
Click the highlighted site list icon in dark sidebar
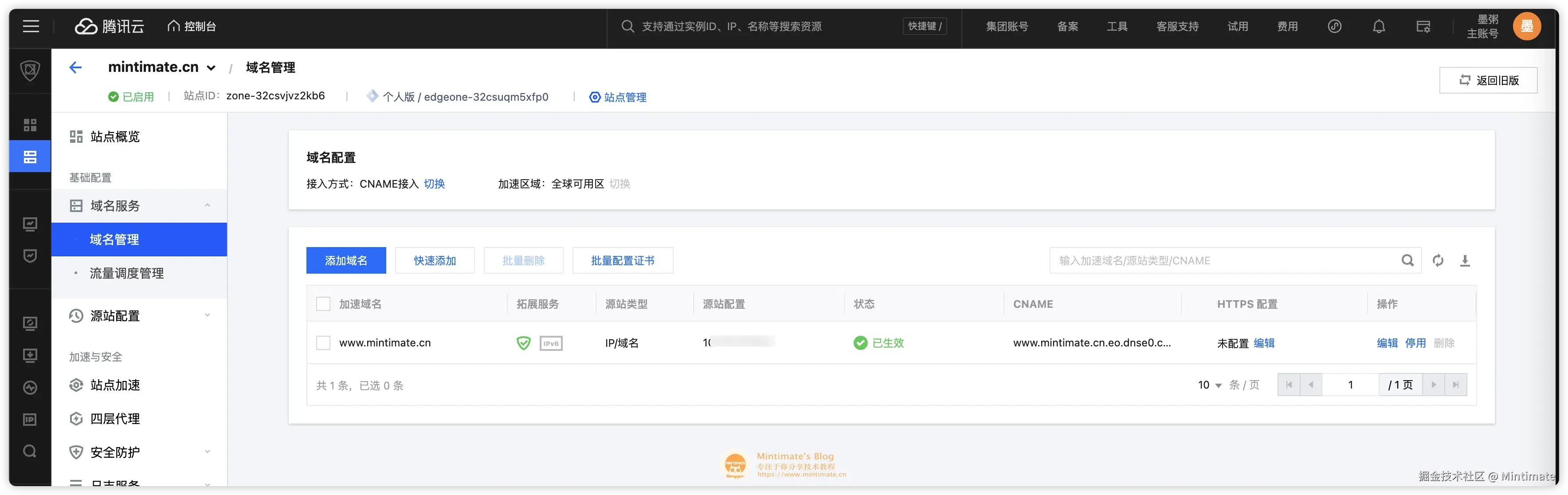30,157
